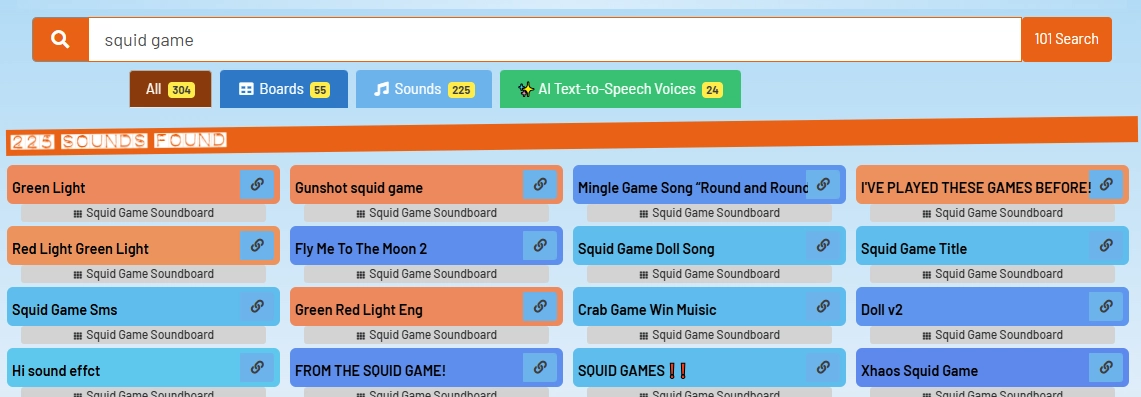Copy link for FROM THE SQUID GAME!
Screen dimensions: 1141x397
(540, 368)
